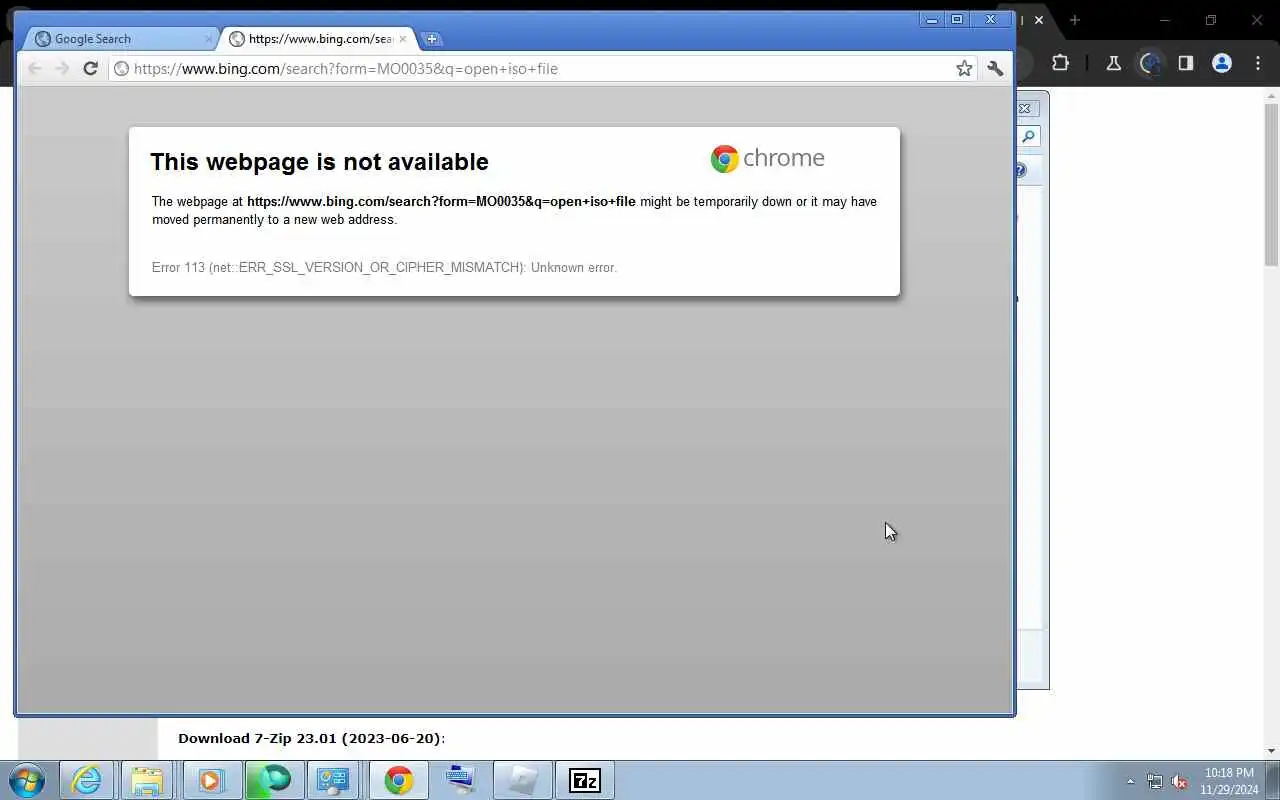
Task: Click the bold bing.com URL in error message
Action: (441, 201)
